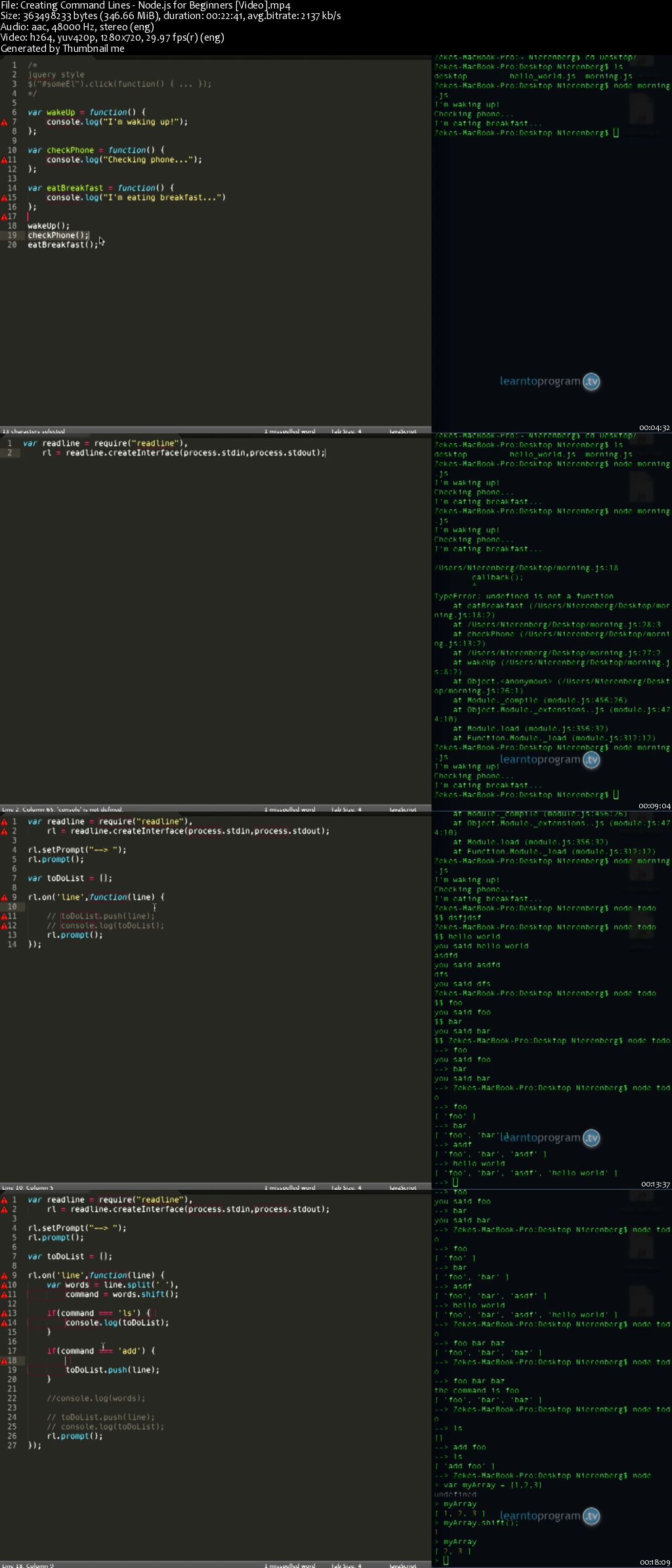The width and height of the screenshot is (672, 1568).
Task: Click the warning icon on line 10 beside line.split
Action: [x=4, y=1285]
